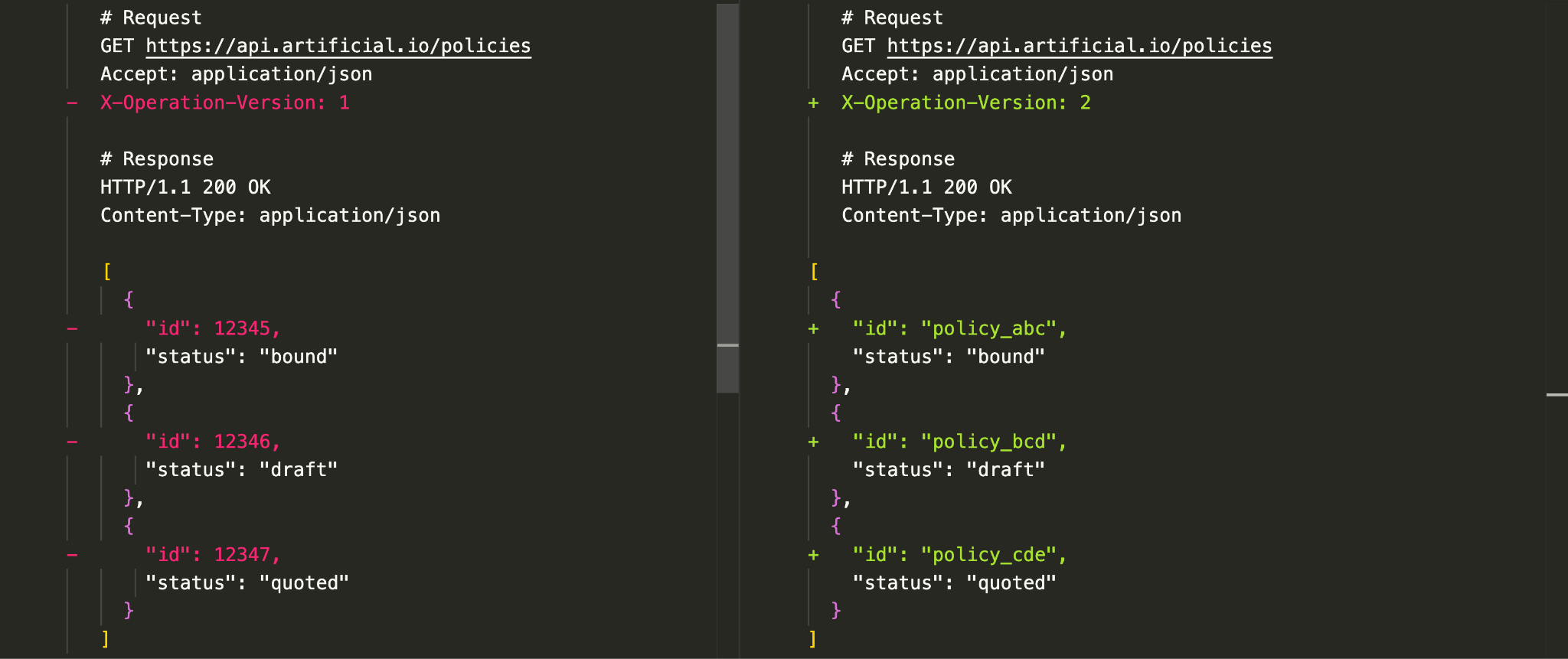This screenshot has width=1568, height=659.
Task: Click the left pane opening yellow bracket
Action: click(x=106, y=272)
